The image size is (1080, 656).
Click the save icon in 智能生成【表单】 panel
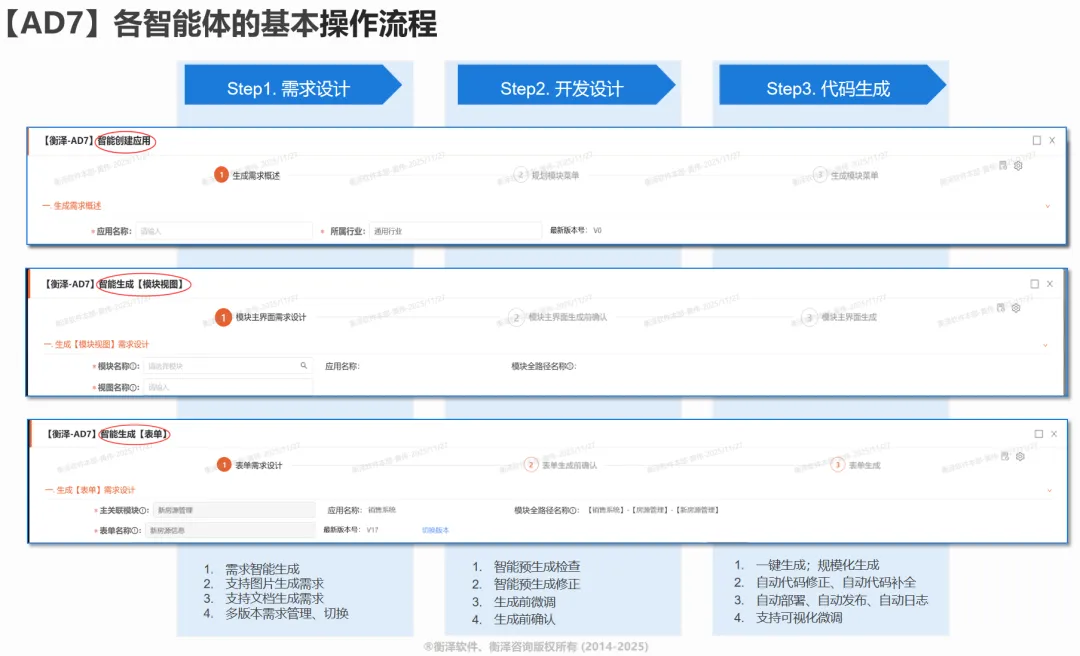pos(1004,456)
